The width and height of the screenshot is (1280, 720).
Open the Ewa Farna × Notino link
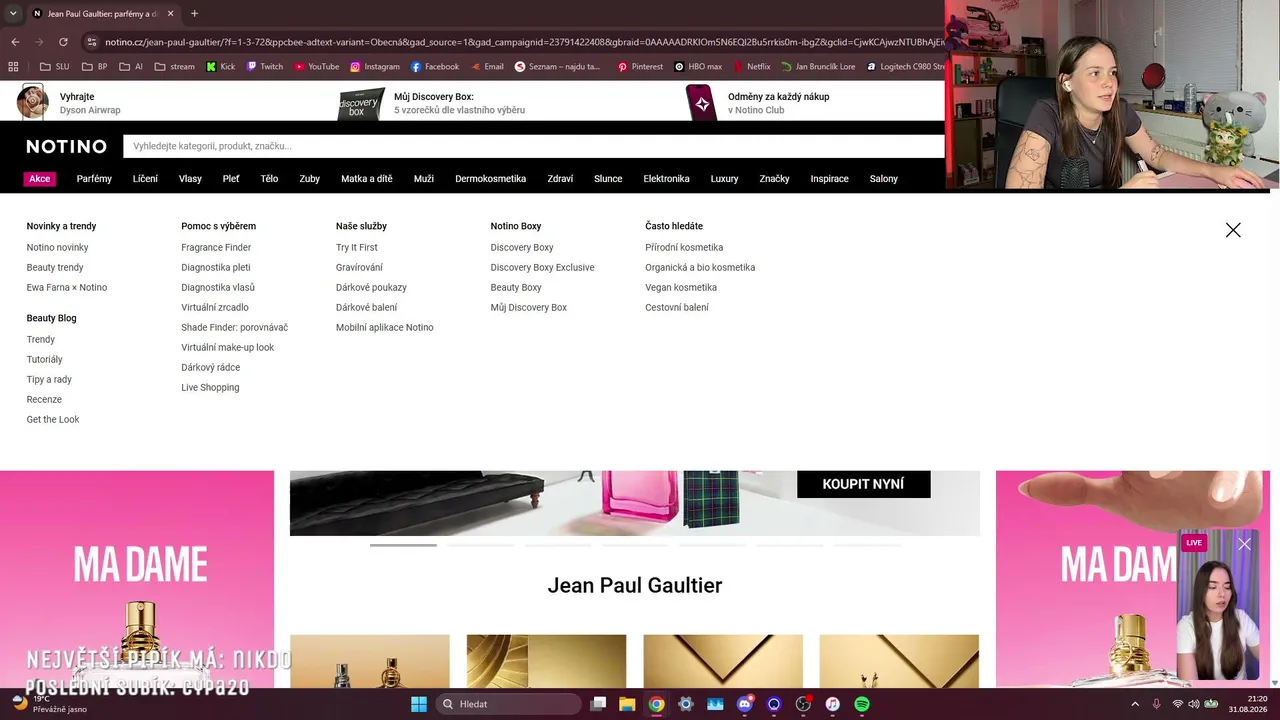(67, 287)
